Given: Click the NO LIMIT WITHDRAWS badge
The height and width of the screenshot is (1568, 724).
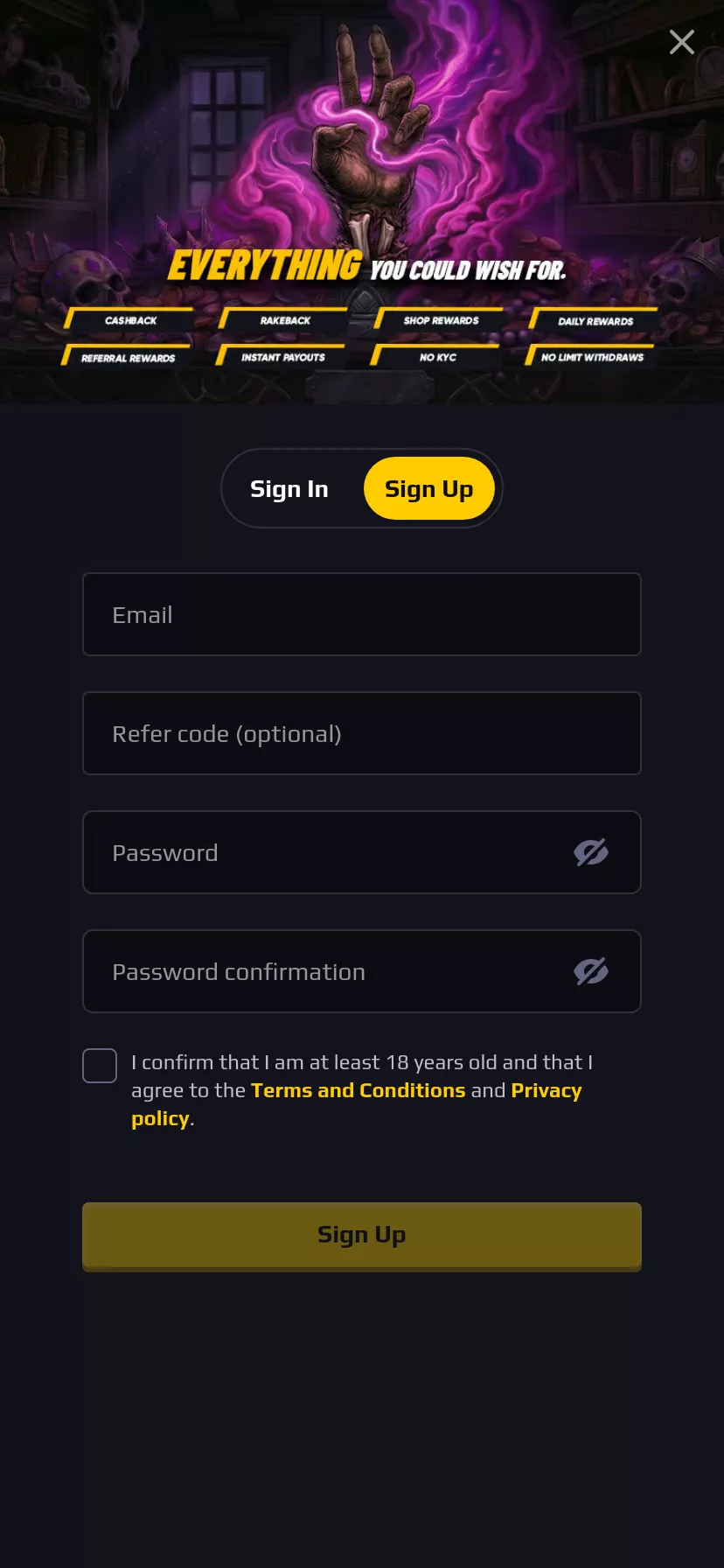Looking at the screenshot, I should (590, 356).
